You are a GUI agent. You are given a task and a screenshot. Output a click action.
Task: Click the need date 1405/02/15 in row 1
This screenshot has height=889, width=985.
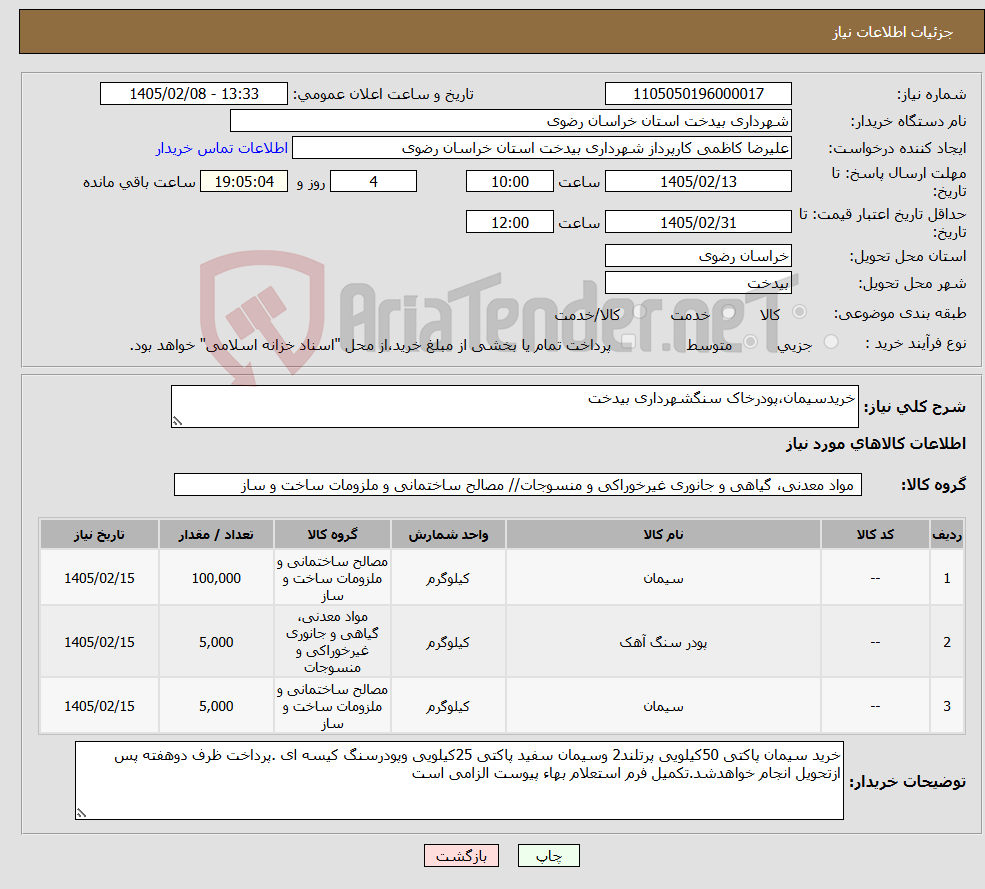coord(99,578)
